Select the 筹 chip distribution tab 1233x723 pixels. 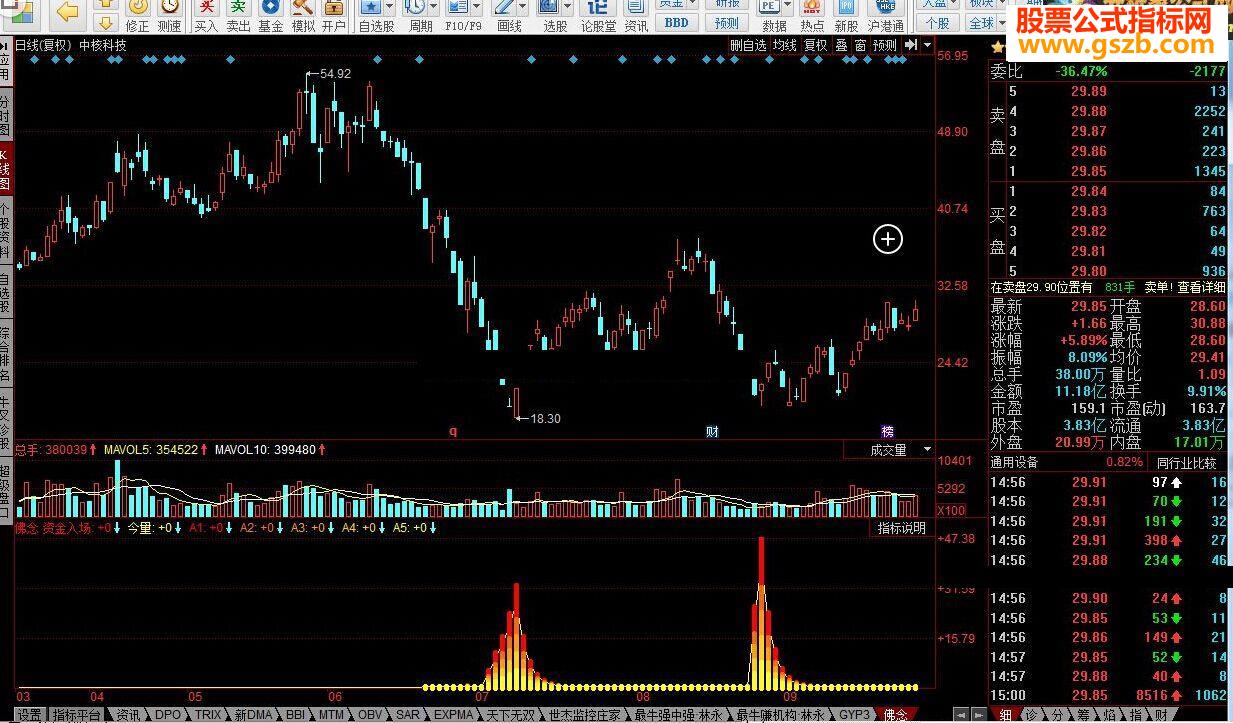(x=1083, y=715)
